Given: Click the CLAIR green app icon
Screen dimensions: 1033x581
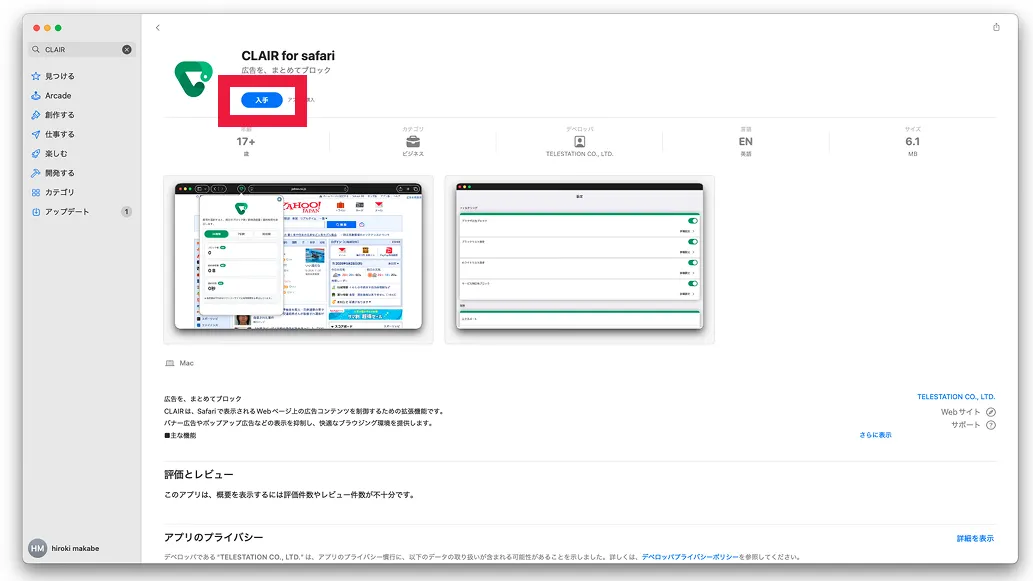Looking at the screenshot, I should pyautogui.click(x=194, y=79).
